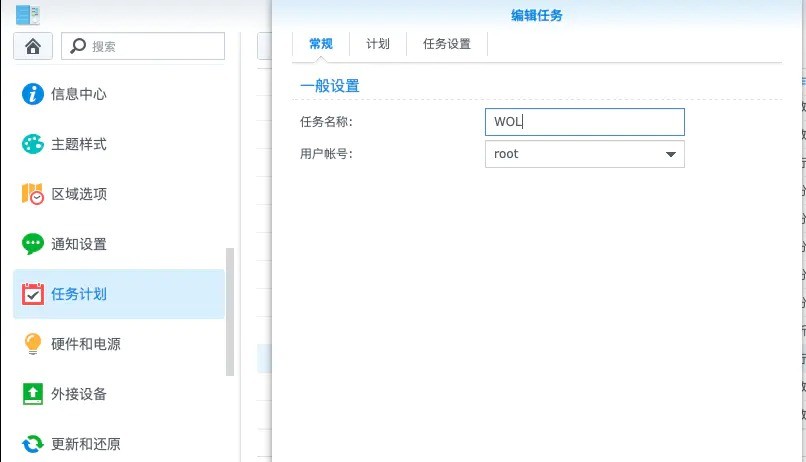Click the 任务计划 calendar check icon
The height and width of the screenshot is (462, 806).
click(x=33, y=293)
